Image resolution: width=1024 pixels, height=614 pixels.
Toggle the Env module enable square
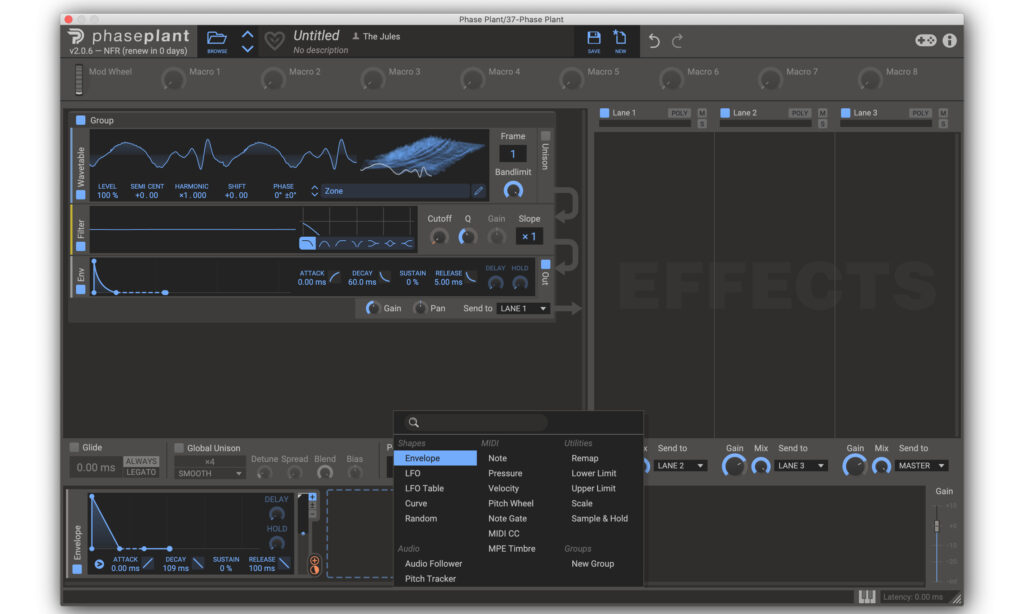click(80, 289)
